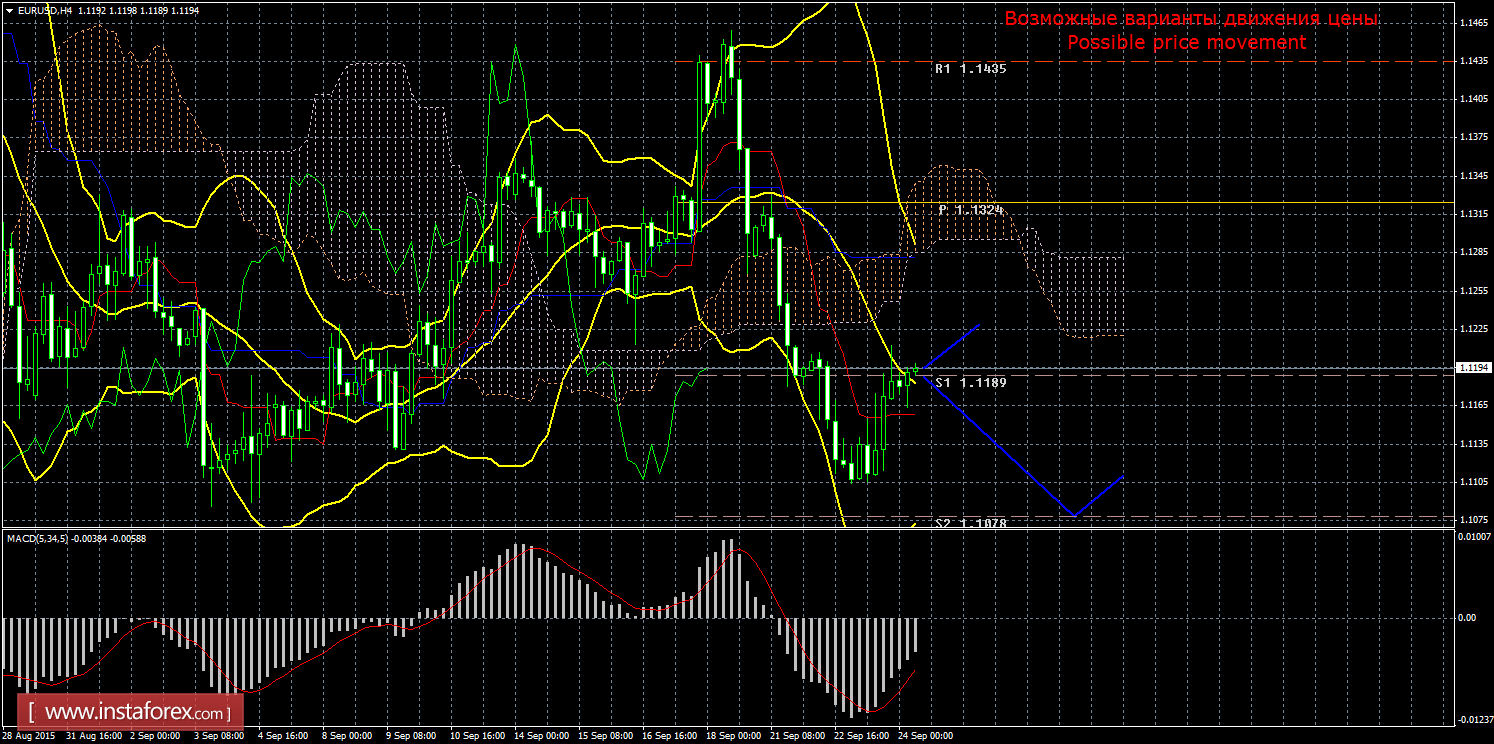This screenshot has width=1494, height=744.
Task: Select the 1.1135 price axis label
Action: pos(1474,444)
